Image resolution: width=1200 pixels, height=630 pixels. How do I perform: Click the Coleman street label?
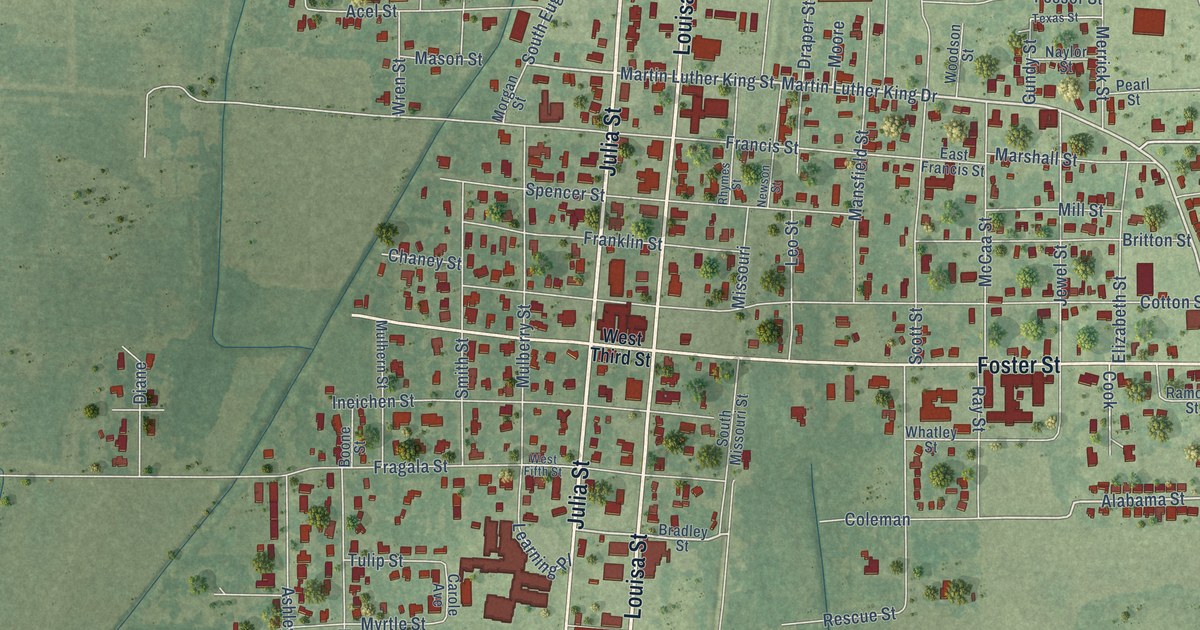pos(877,520)
